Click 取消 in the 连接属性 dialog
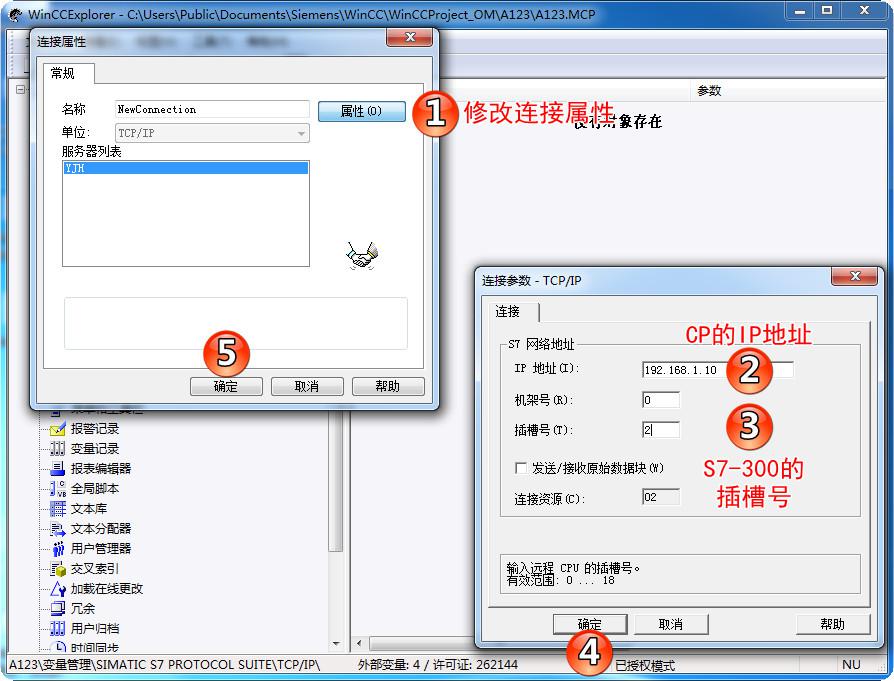 click(307, 386)
